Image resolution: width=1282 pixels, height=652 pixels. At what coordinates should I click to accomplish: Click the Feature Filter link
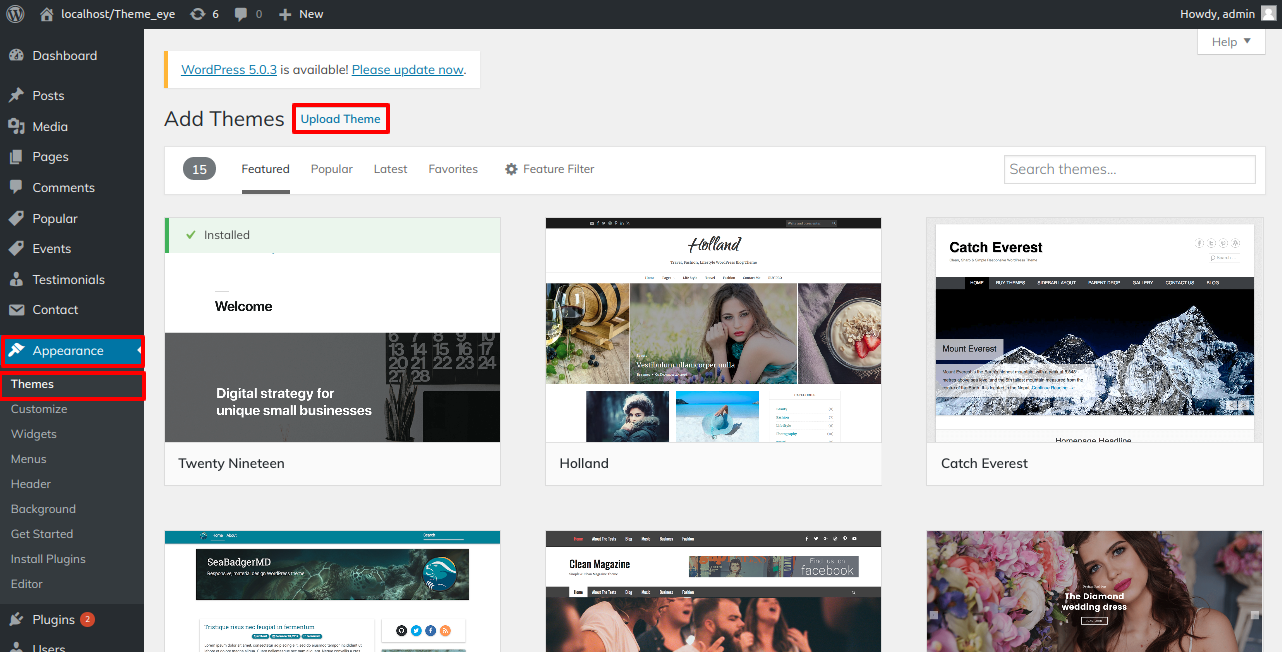[x=559, y=170]
